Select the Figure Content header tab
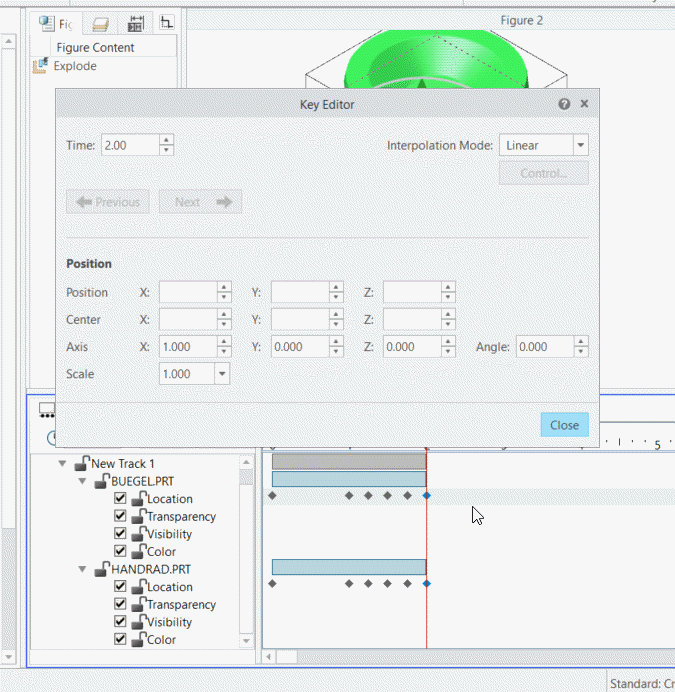The height and width of the screenshot is (692, 675). click(x=95, y=47)
